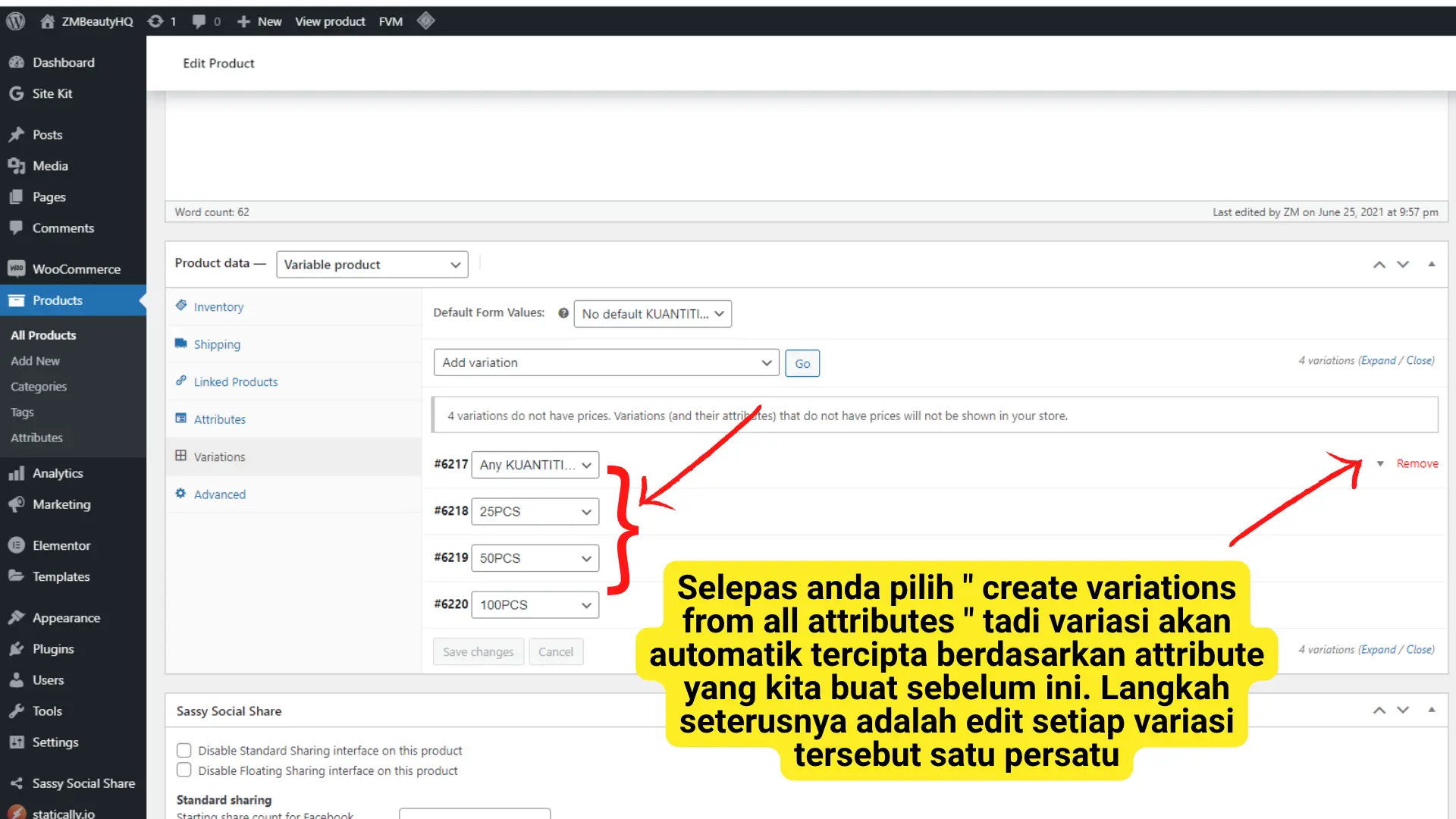Click the Cancel button
The image size is (1456, 819).
pos(556,651)
